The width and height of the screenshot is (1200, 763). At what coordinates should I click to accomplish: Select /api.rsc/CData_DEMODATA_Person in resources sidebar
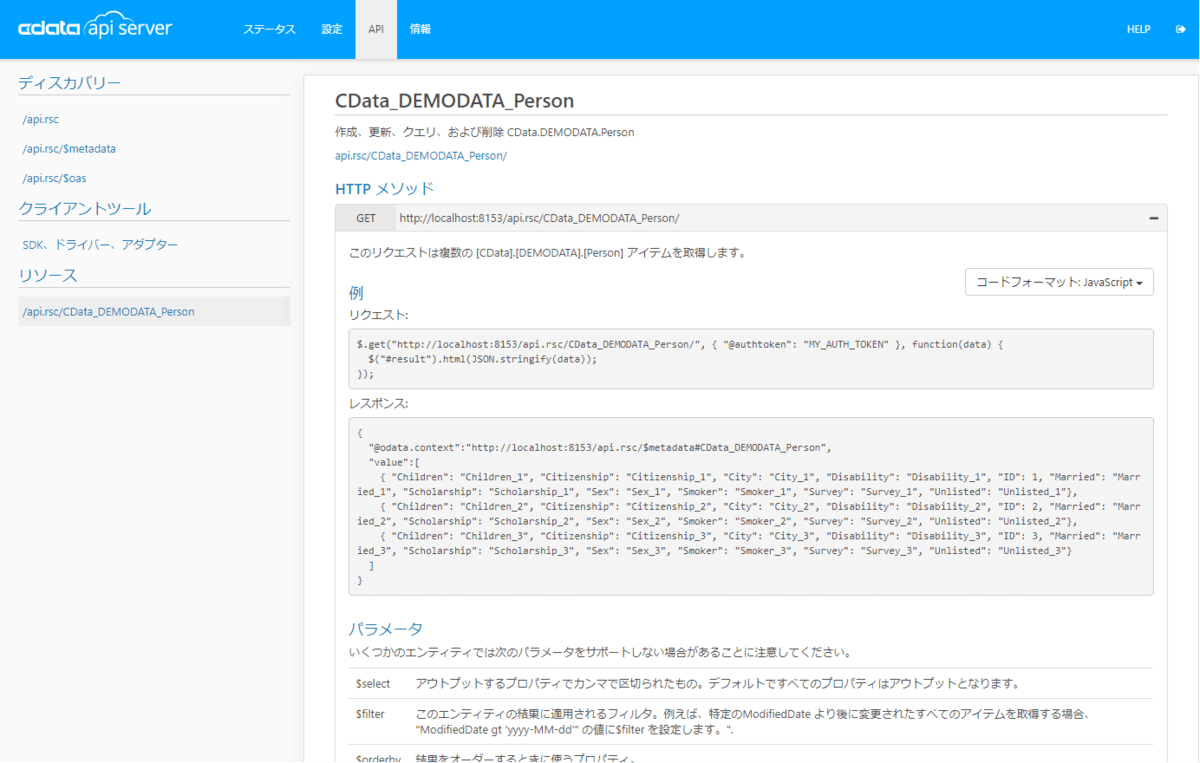154,311
